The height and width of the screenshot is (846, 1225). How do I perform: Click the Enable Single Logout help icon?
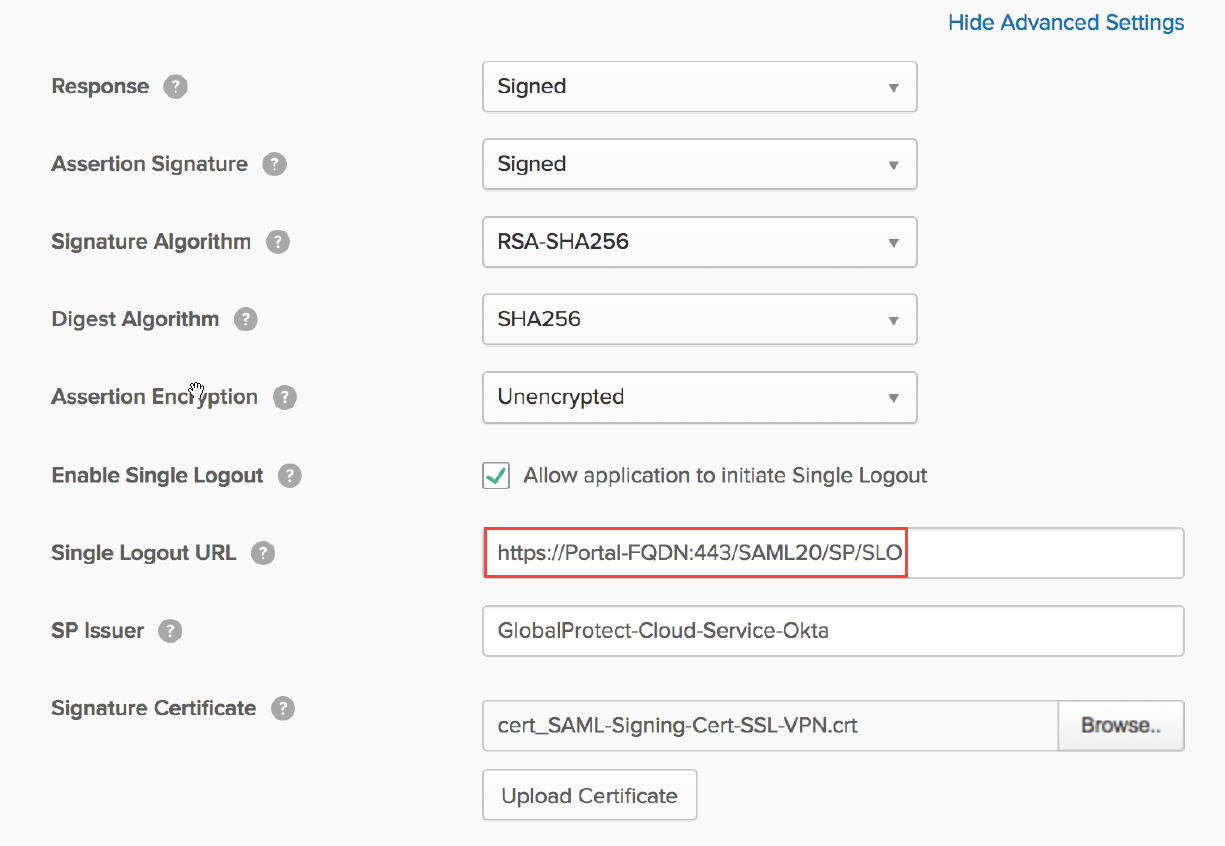290,476
